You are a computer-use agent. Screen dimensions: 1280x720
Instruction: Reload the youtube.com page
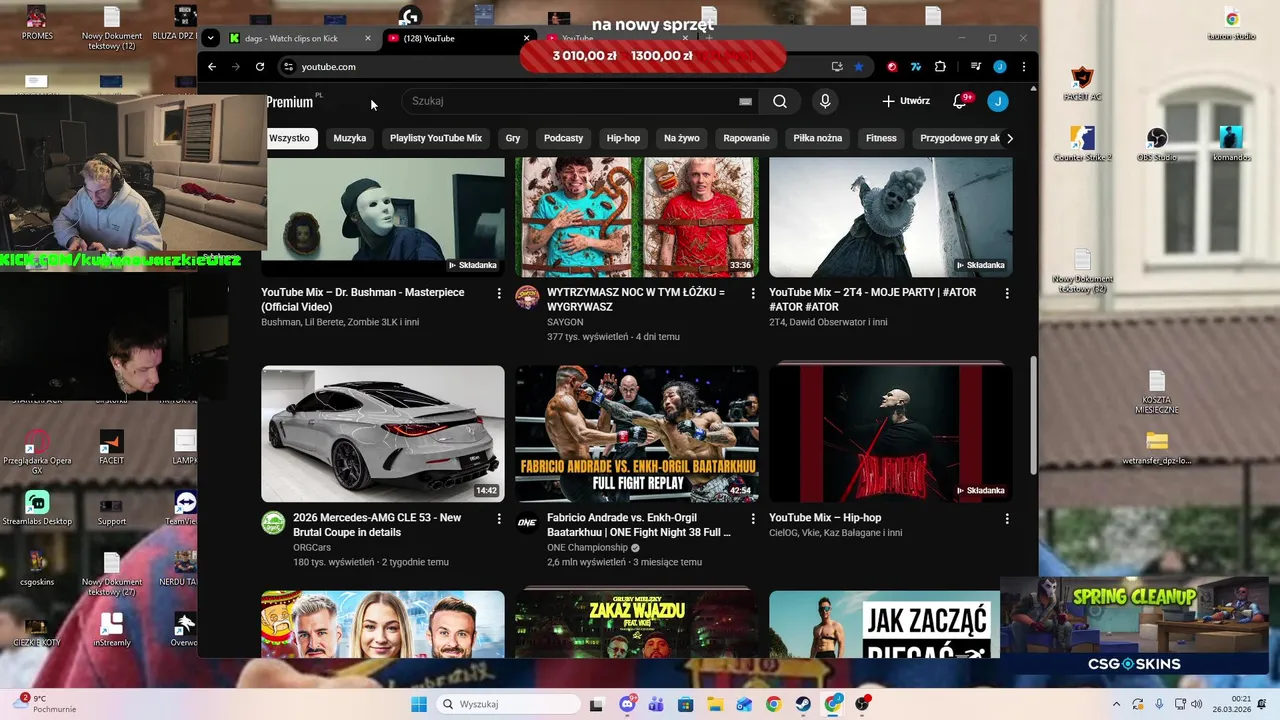point(260,67)
